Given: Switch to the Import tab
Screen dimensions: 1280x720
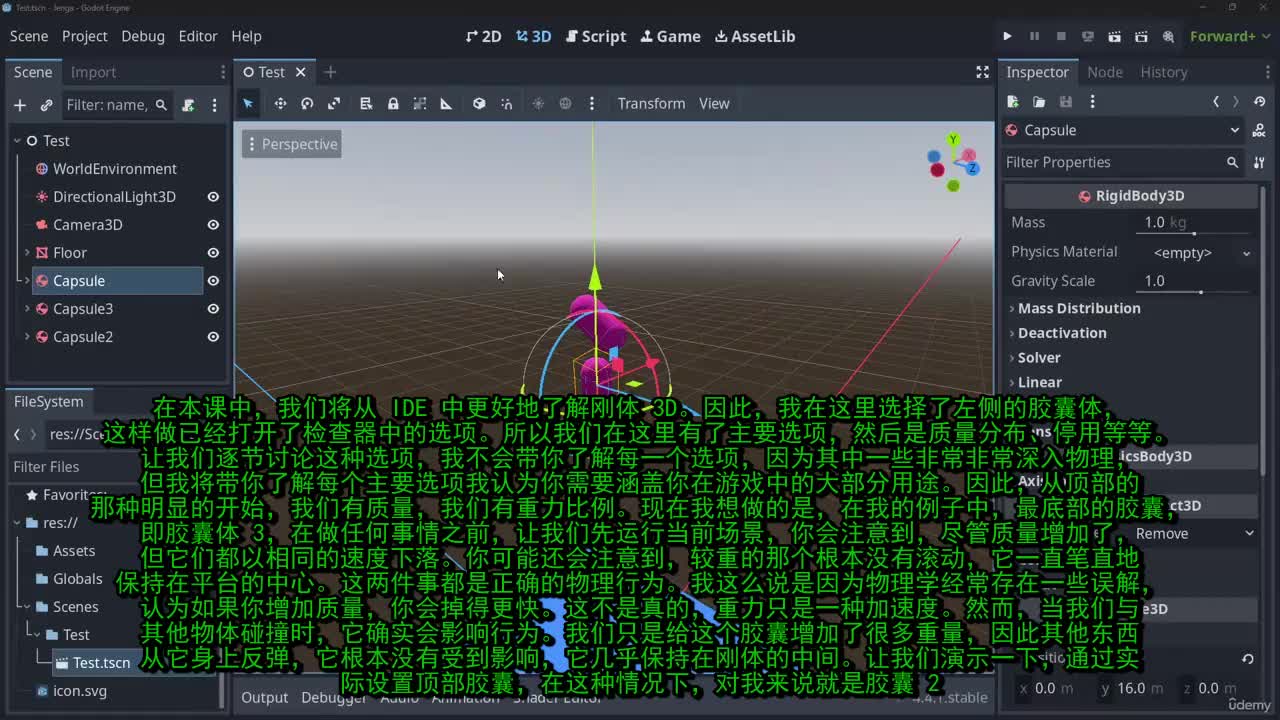Looking at the screenshot, I should (93, 72).
